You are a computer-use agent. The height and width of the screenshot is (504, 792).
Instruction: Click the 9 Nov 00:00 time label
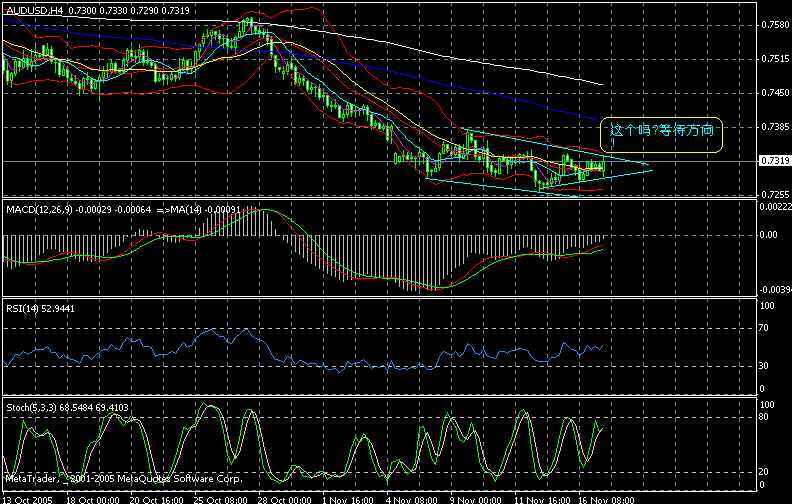476,500
